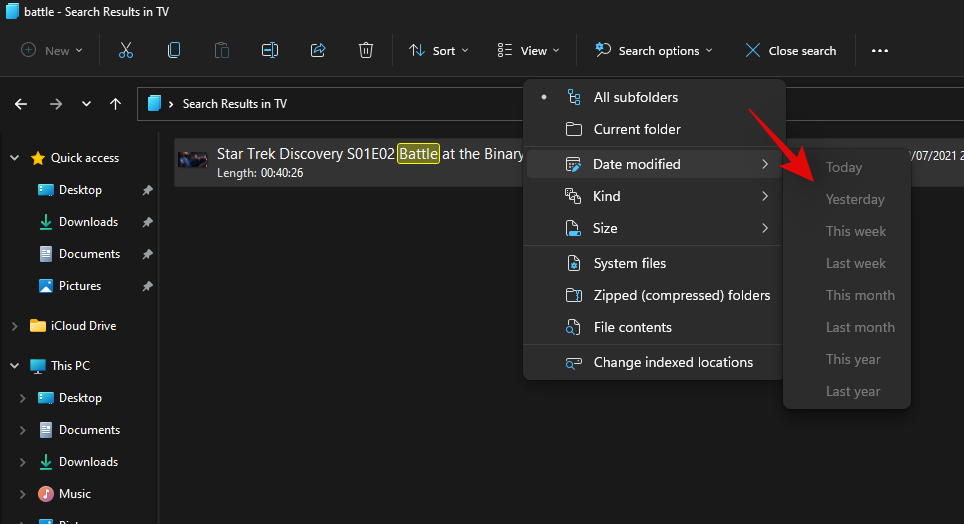The height and width of the screenshot is (524, 964).
Task: Click Change indexed locations
Action: pos(672,362)
